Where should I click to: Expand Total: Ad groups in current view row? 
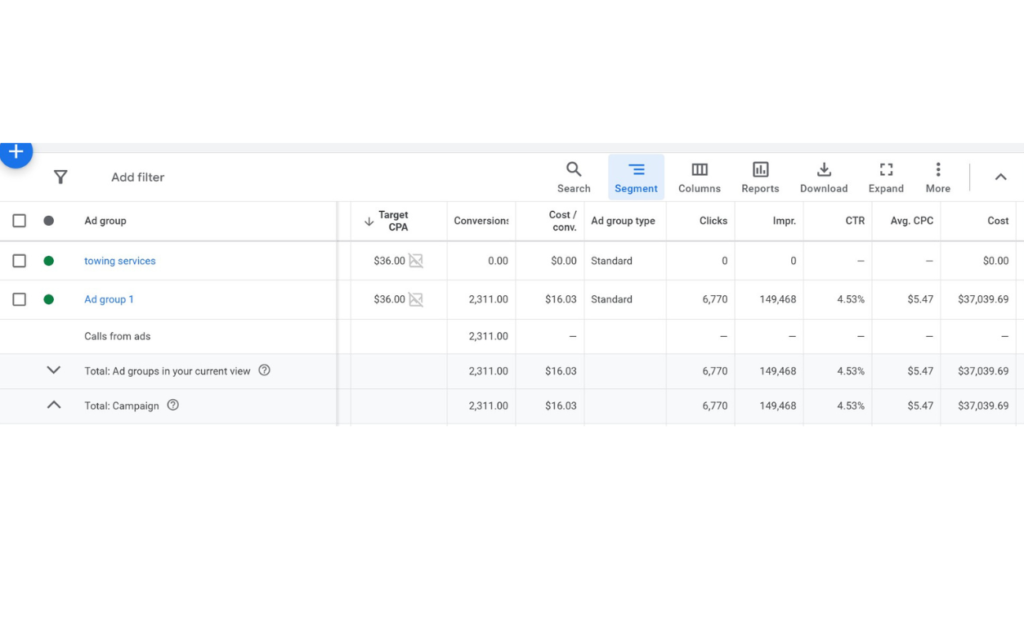pos(54,370)
